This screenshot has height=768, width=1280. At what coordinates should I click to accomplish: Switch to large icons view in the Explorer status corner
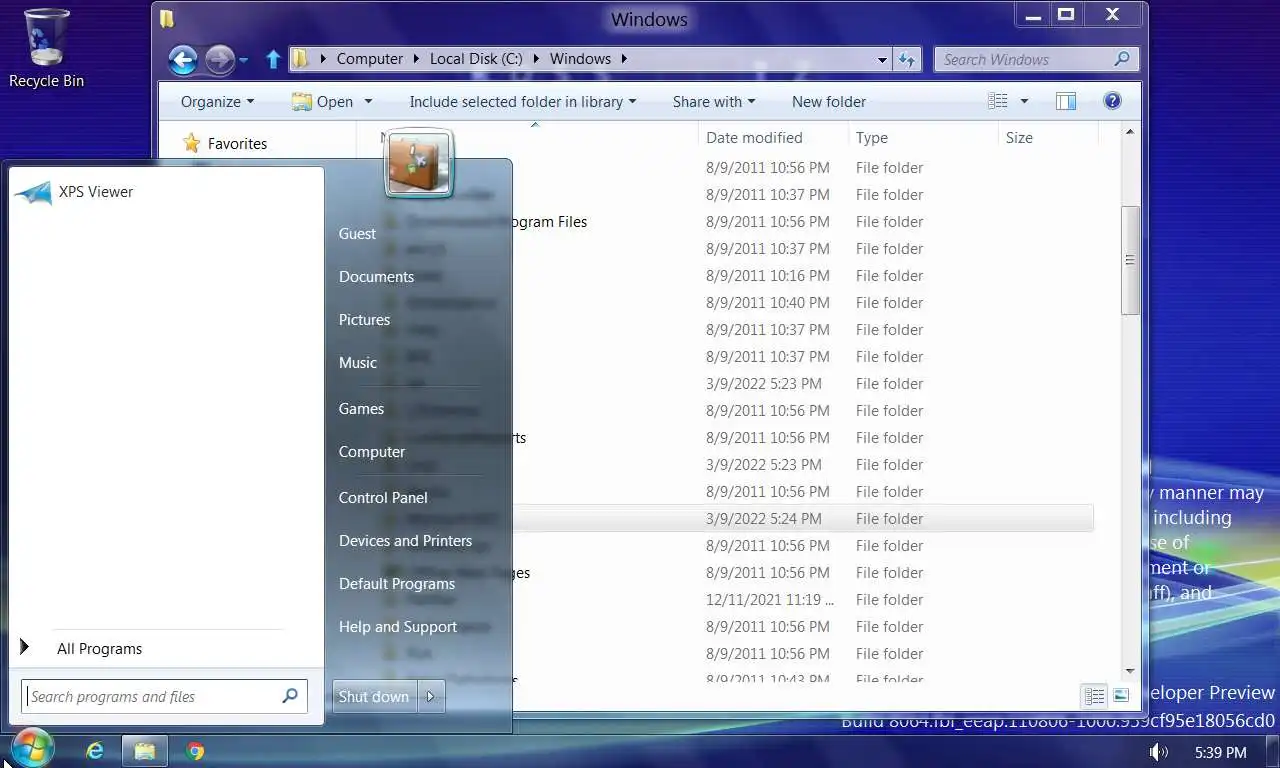(x=1121, y=696)
